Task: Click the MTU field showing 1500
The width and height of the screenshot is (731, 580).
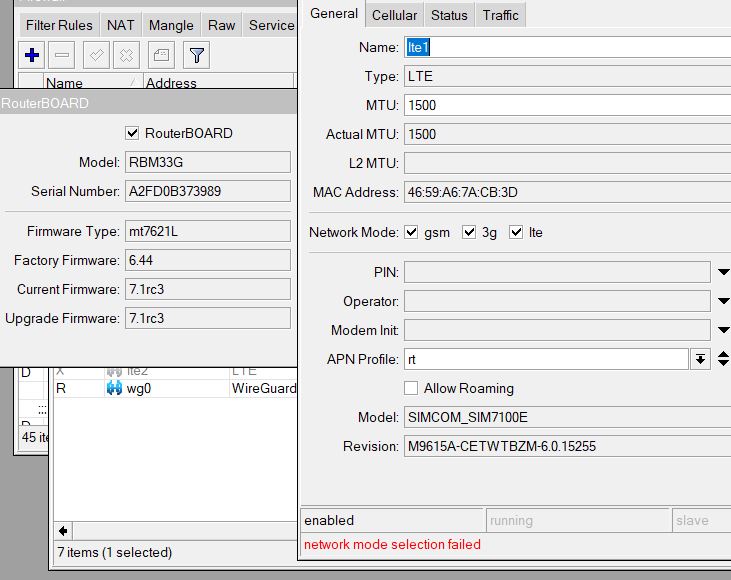Action: (567, 105)
